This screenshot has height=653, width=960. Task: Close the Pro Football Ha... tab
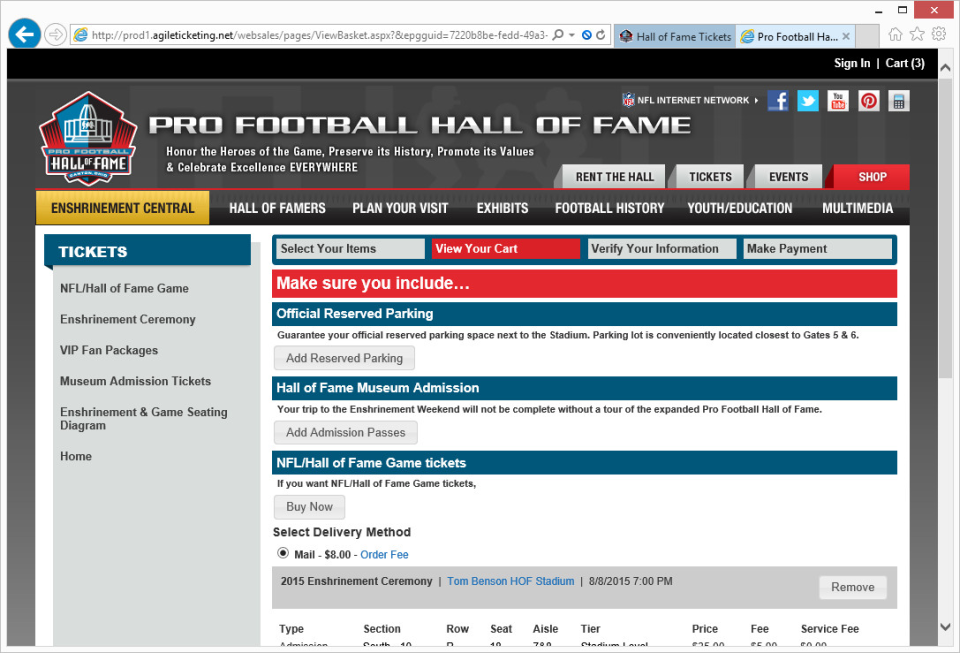846,37
